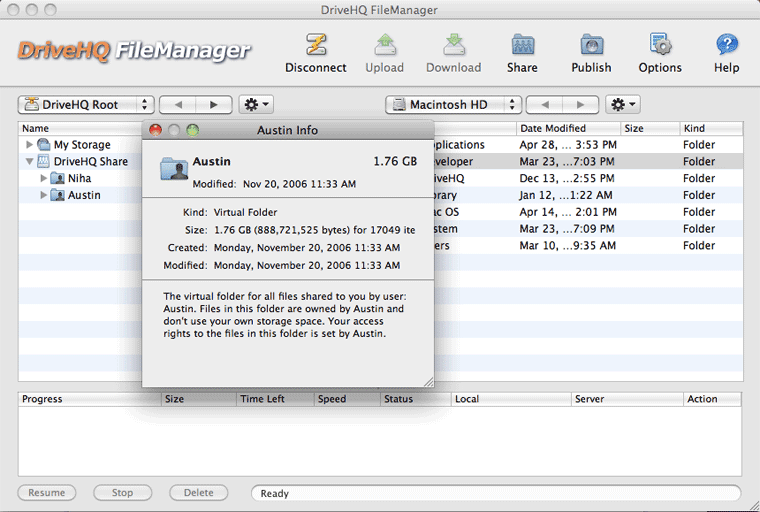760x512 pixels.
Task: Click the 1.76 GB size in Info header
Action: 395,161
